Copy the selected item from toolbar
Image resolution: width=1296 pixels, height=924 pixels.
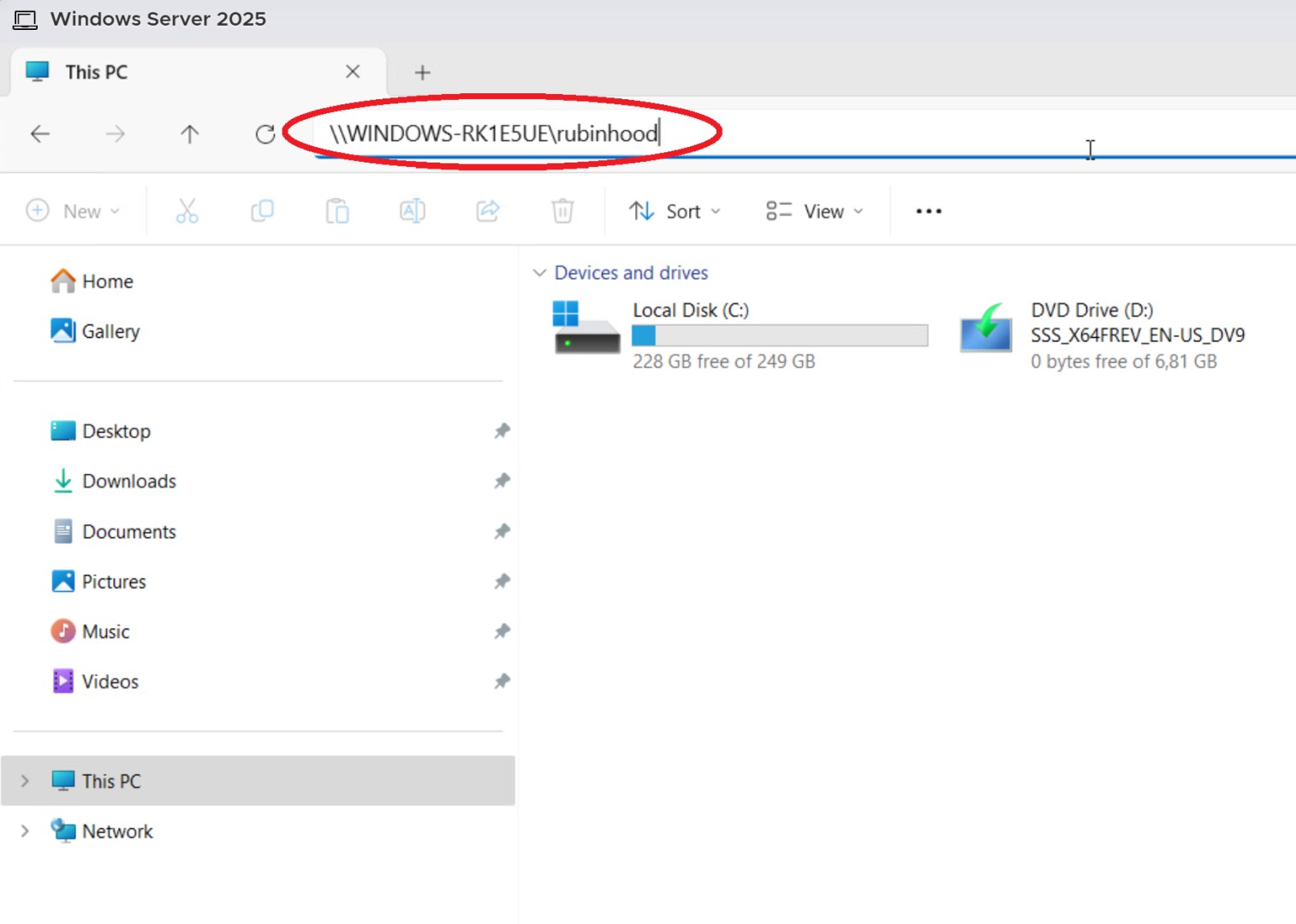pyautogui.click(x=262, y=210)
